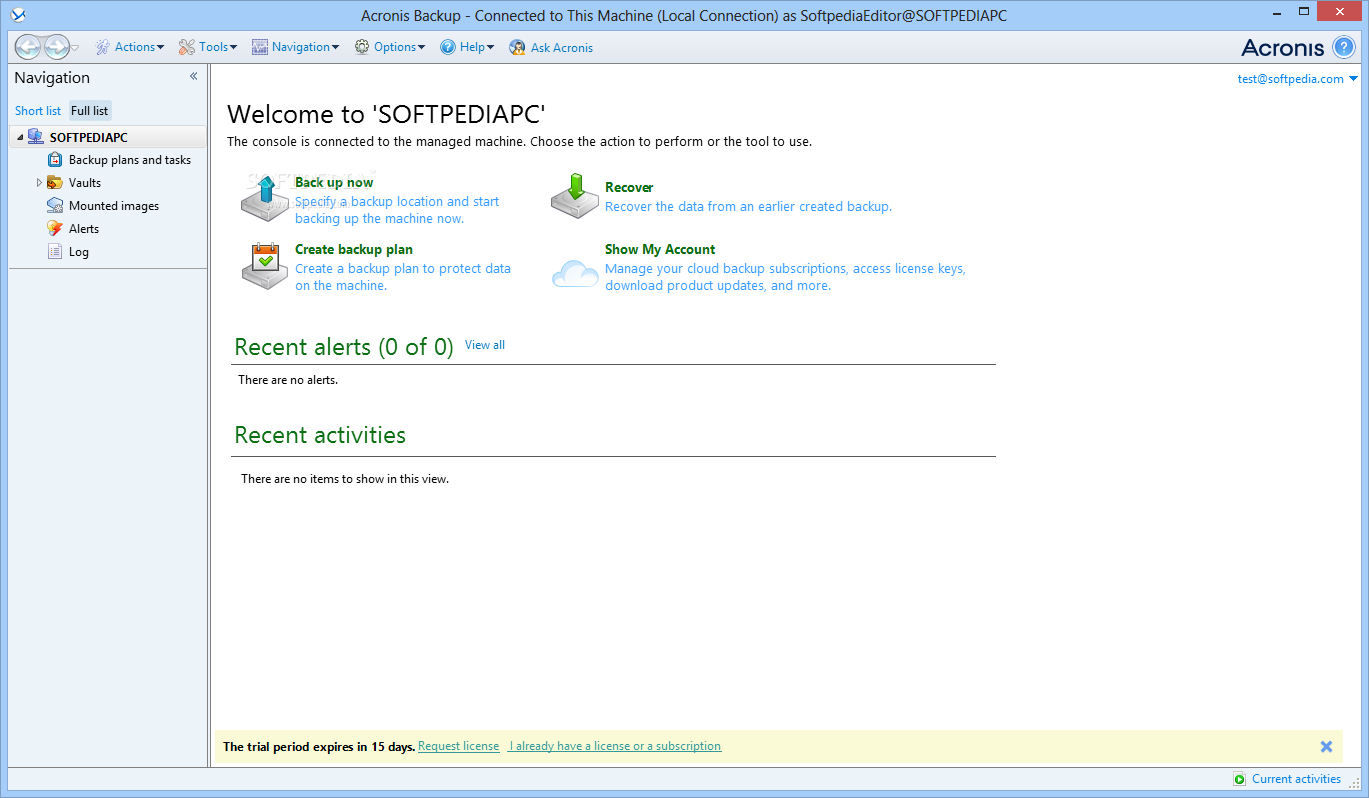
Task: Click the Back up now drive icon
Action: pos(265,197)
